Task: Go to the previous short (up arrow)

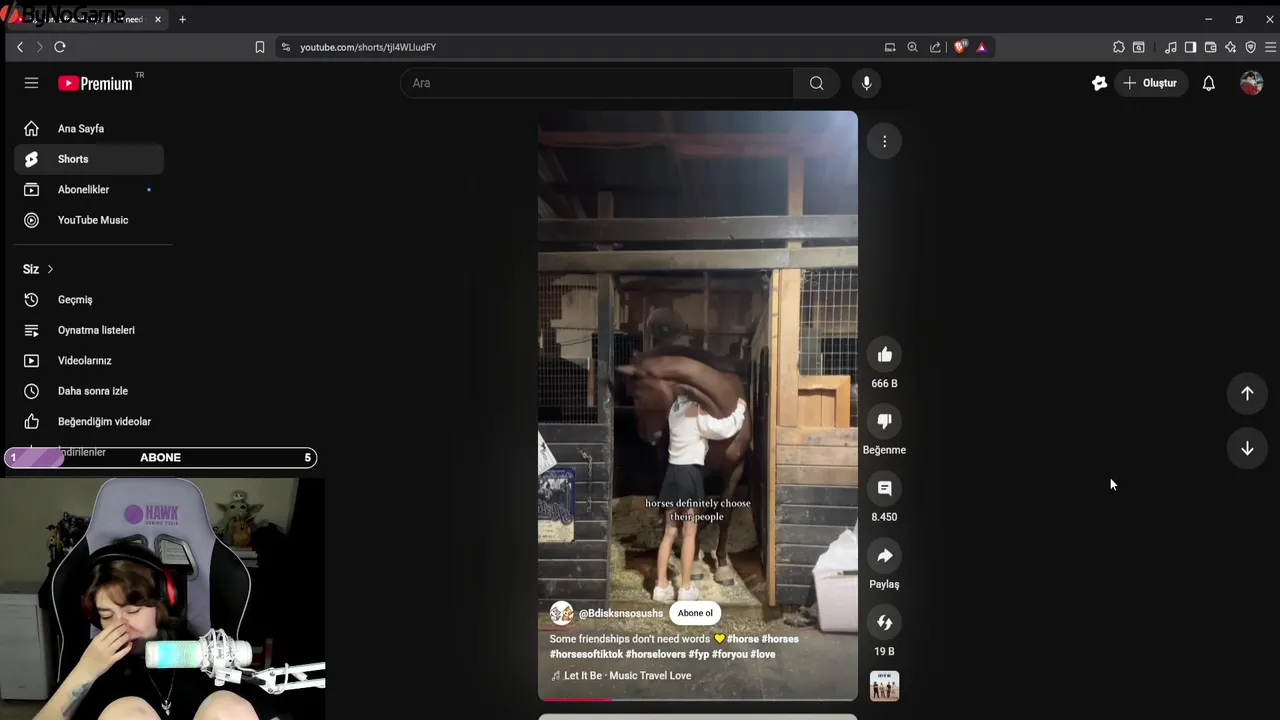Action: pyautogui.click(x=1247, y=393)
